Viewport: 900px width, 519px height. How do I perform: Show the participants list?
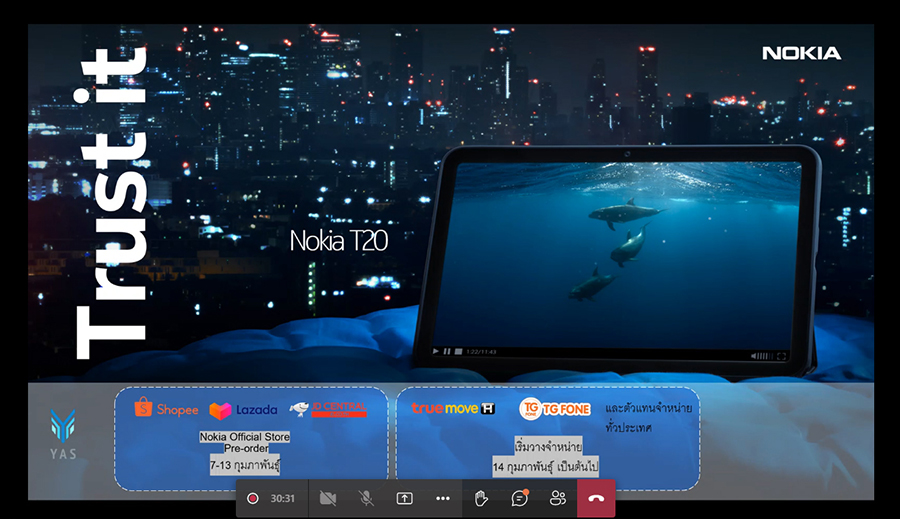click(558, 498)
